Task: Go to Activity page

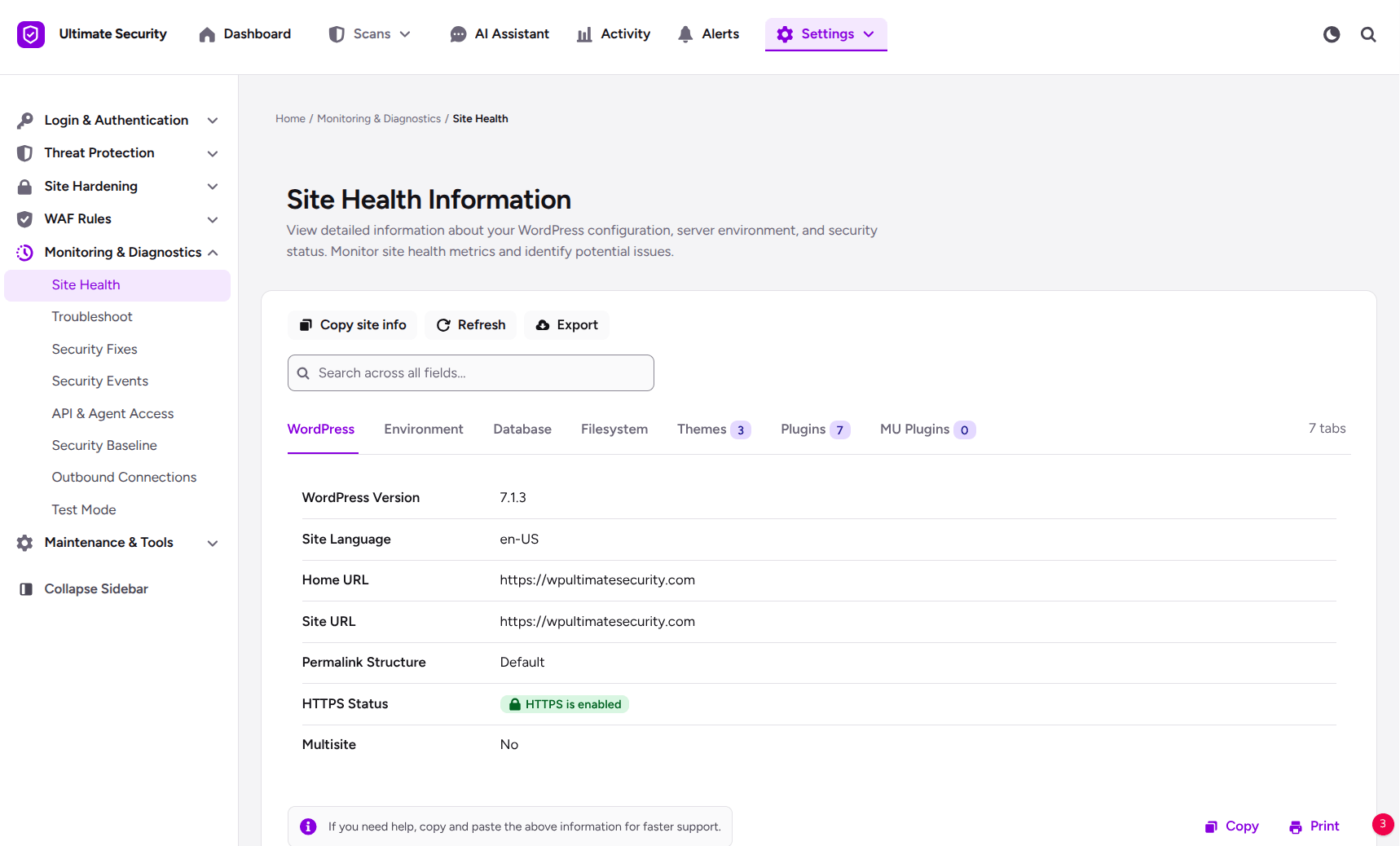Action: click(x=614, y=34)
